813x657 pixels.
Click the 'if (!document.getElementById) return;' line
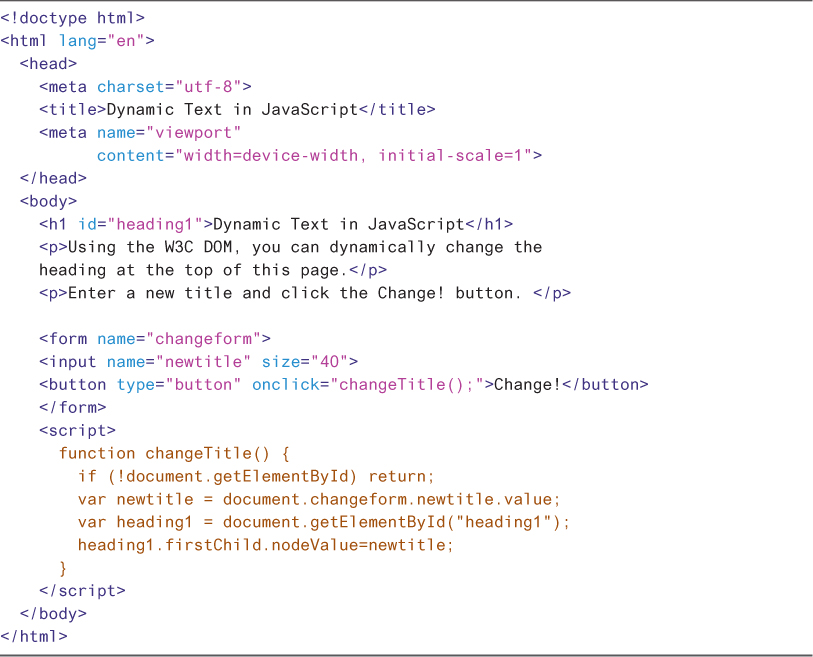pos(256,476)
